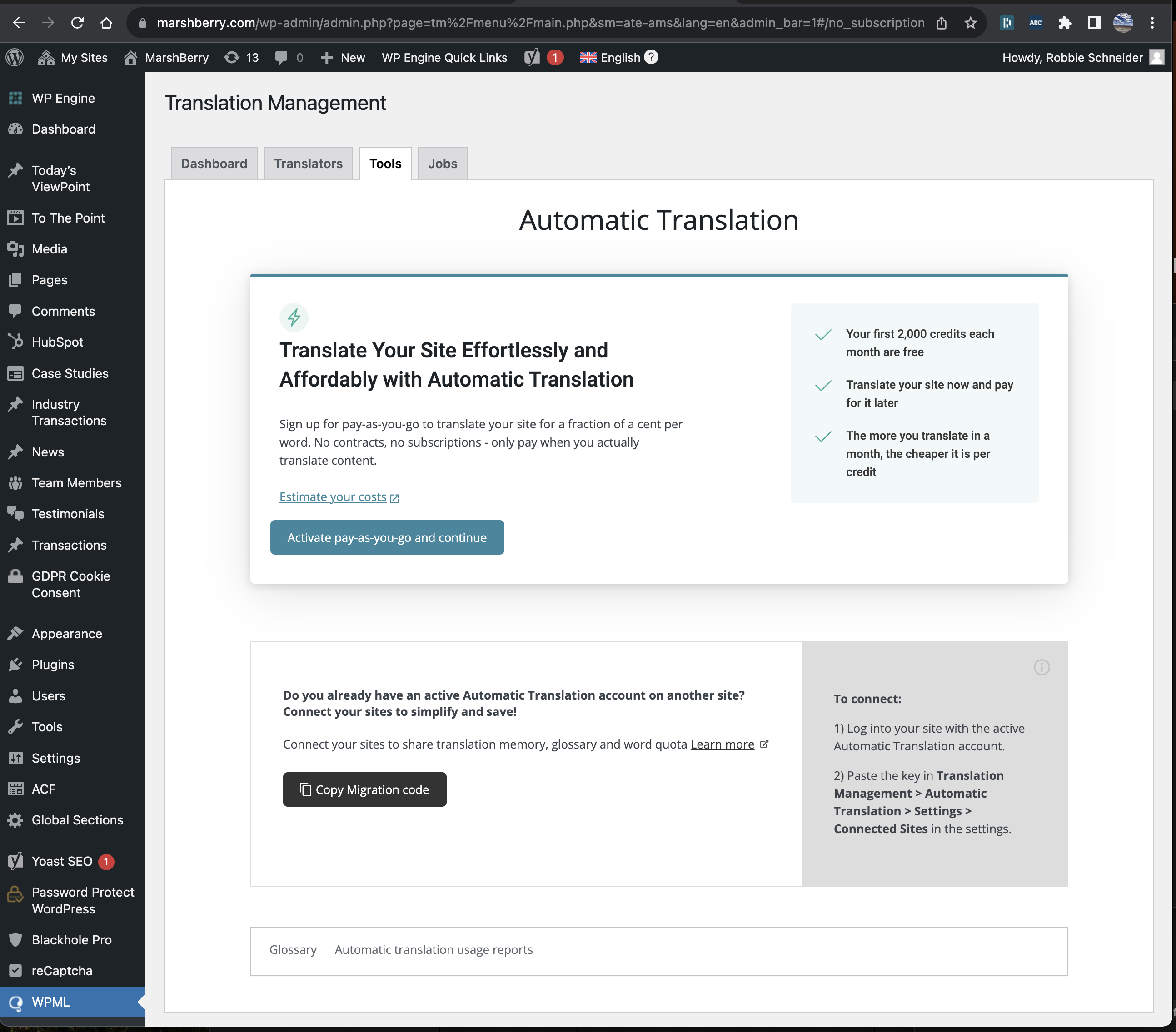Screen dimensions: 1176x1032
Task: Click the browser address bar URL
Action: [x=541, y=23]
